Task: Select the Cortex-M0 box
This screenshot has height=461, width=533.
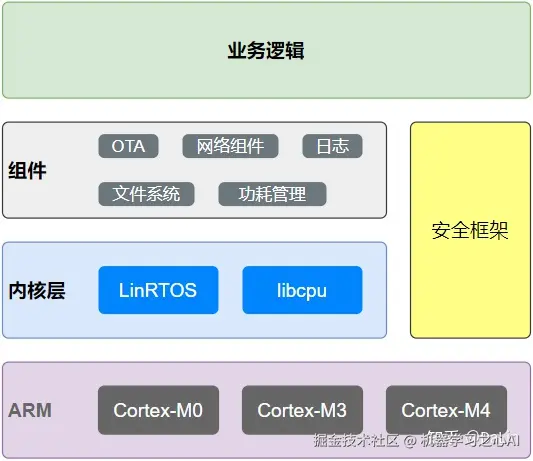Action: (158, 410)
